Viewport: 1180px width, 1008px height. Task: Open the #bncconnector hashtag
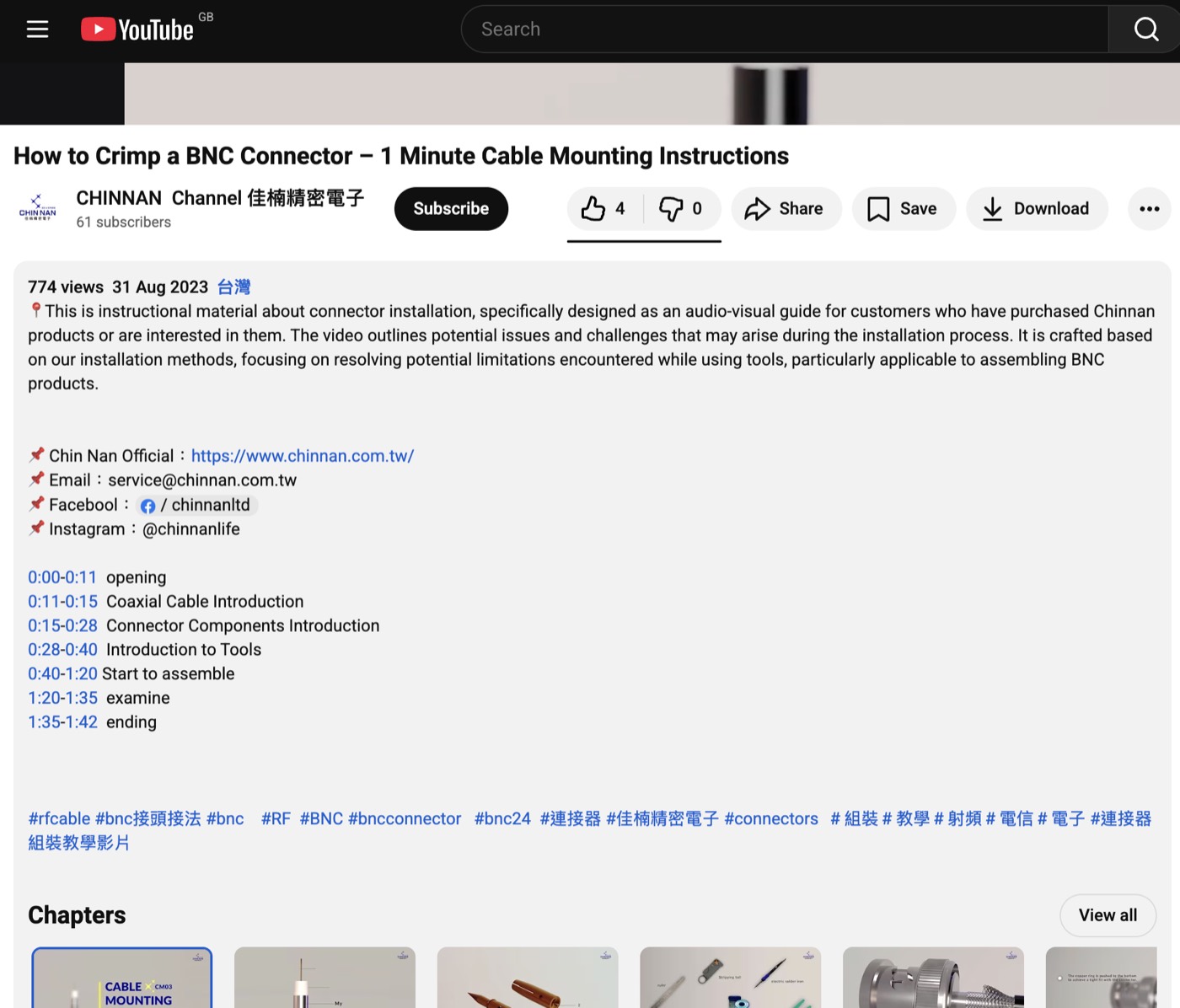[405, 819]
